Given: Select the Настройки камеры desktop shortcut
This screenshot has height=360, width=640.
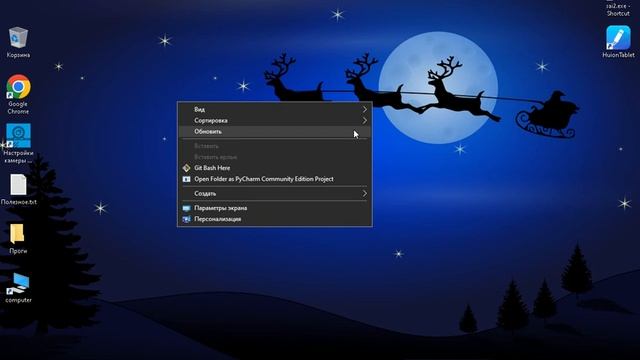Looking at the screenshot, I should tap(18, 136).
